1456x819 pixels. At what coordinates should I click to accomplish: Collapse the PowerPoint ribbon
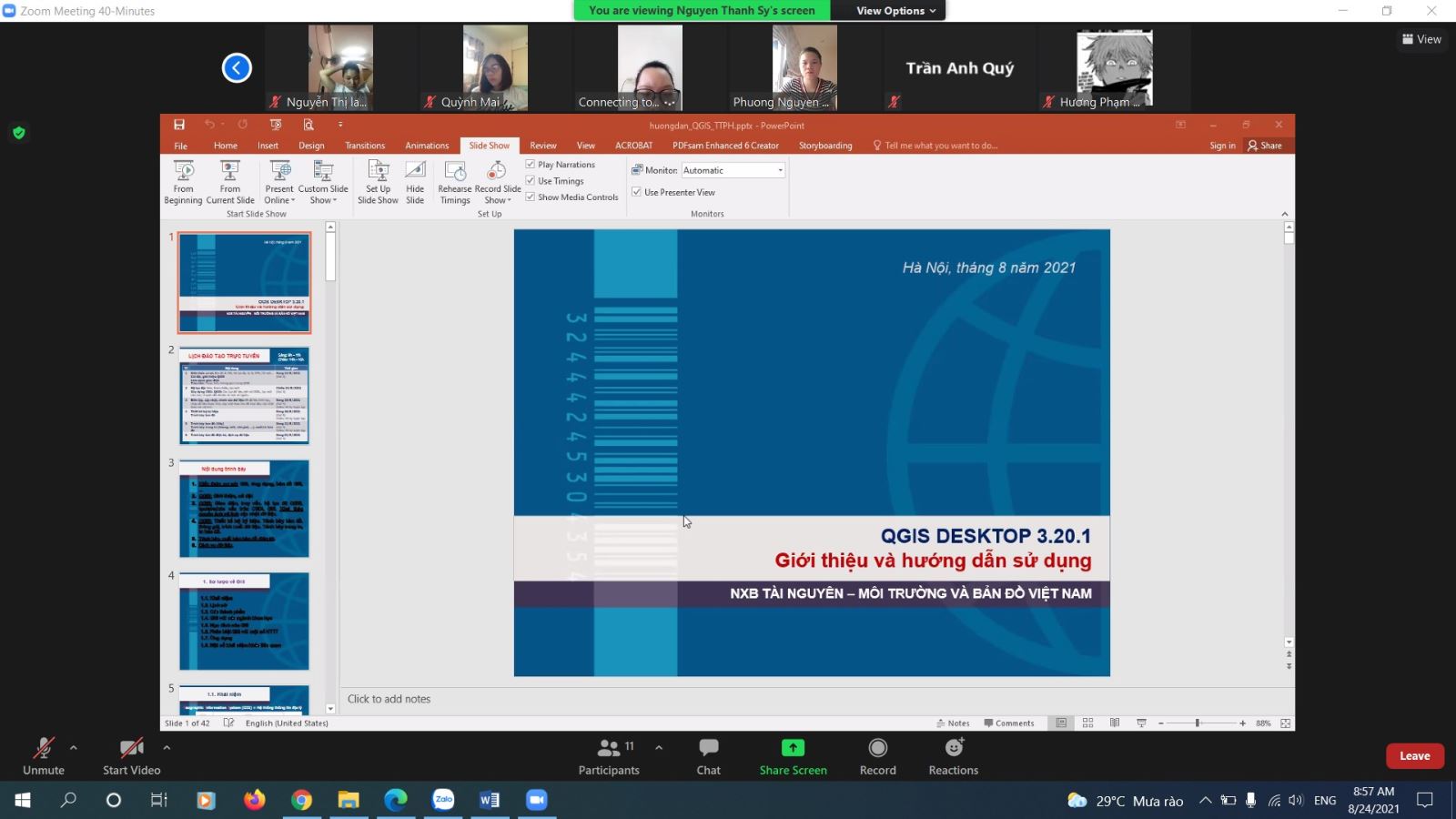point(1285,214)
